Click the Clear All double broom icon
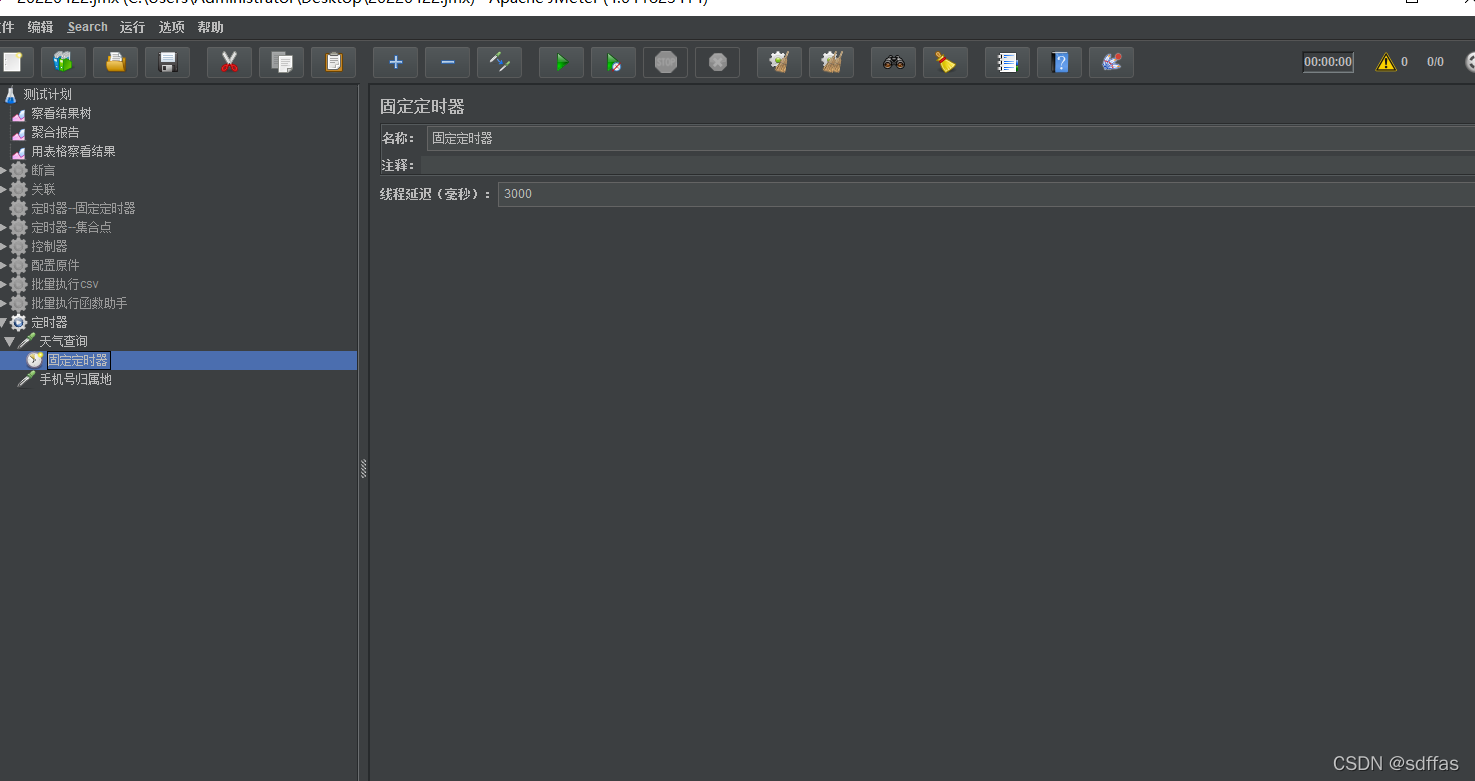1475x781 pixels. pos(831,62)
